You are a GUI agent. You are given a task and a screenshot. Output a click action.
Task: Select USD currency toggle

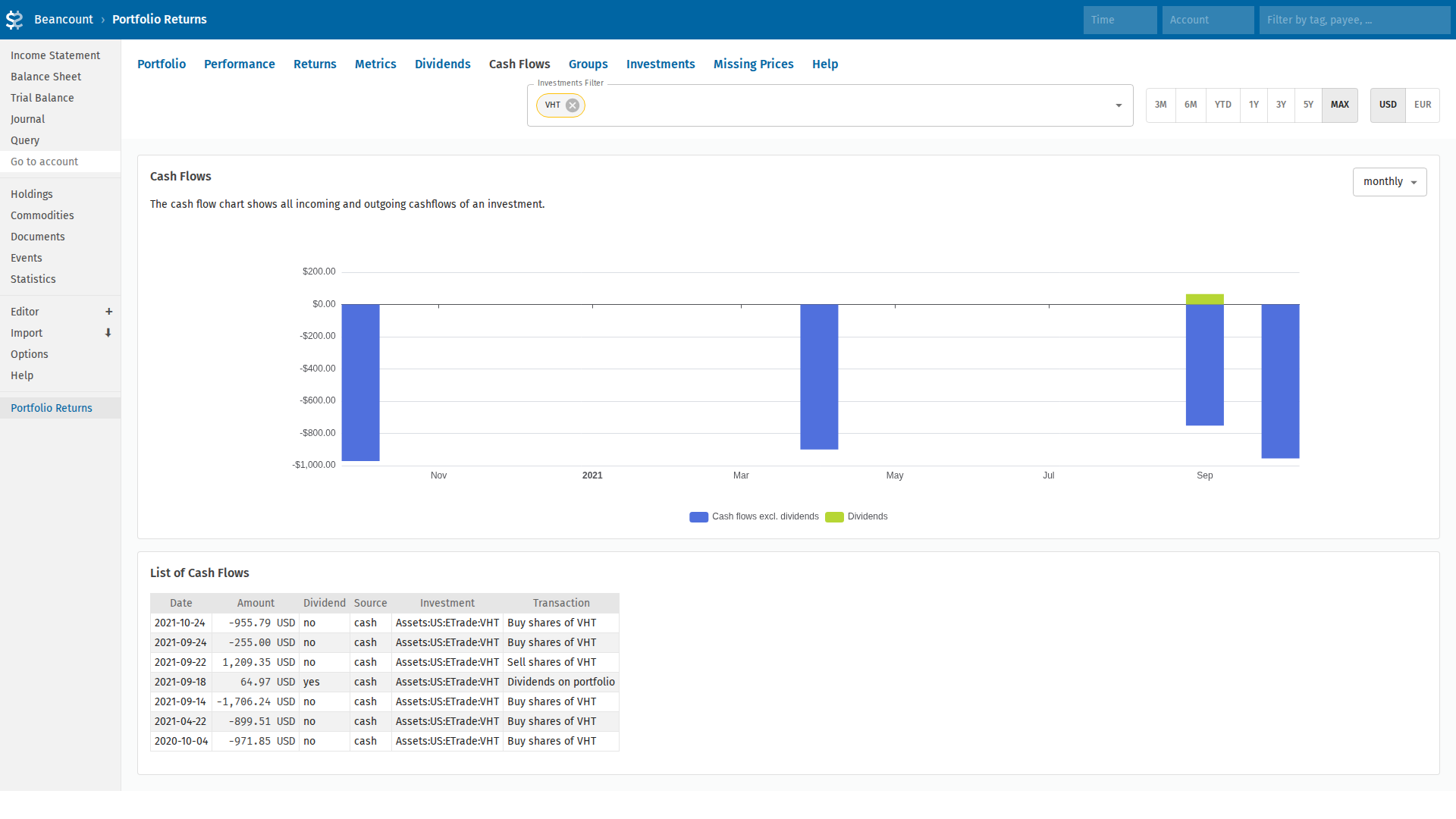point(1387,105)
